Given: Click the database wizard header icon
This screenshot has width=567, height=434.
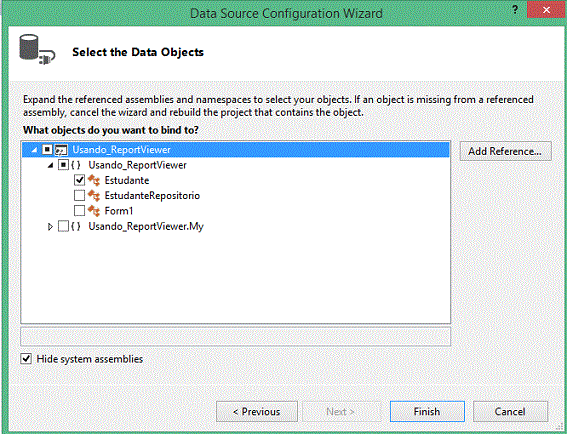Looking at the screenshot, I should pos(37,50).
